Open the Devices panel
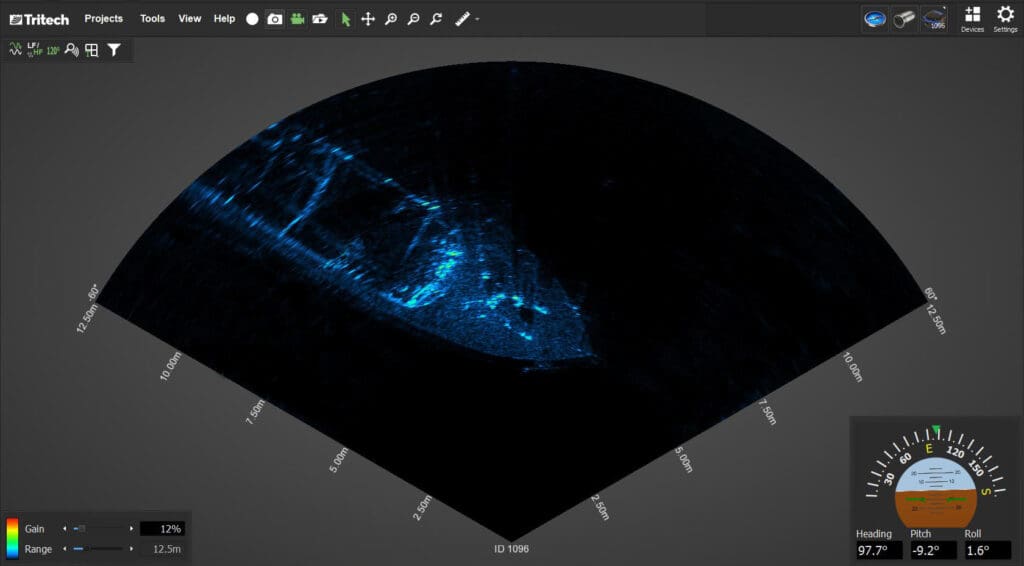Viewport: 1024px width, 566px height. (x=972, y=19)
